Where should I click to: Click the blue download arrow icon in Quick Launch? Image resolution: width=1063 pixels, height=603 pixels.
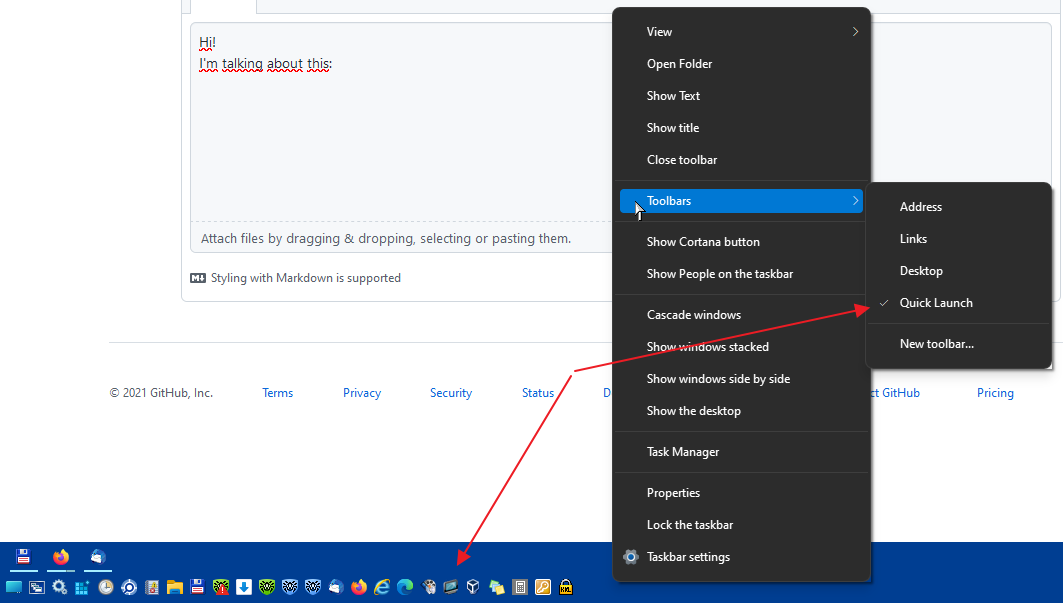(x=244, y=587)
